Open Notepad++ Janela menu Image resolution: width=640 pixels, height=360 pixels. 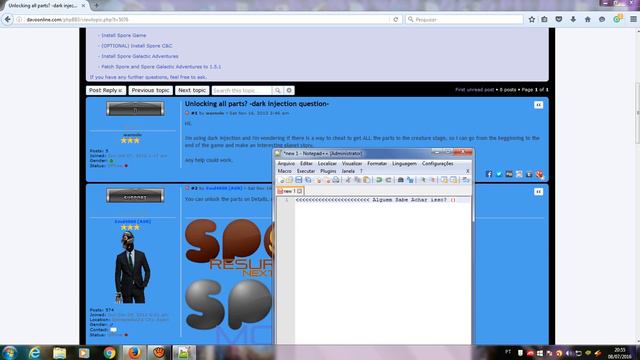tap(348, 171)
